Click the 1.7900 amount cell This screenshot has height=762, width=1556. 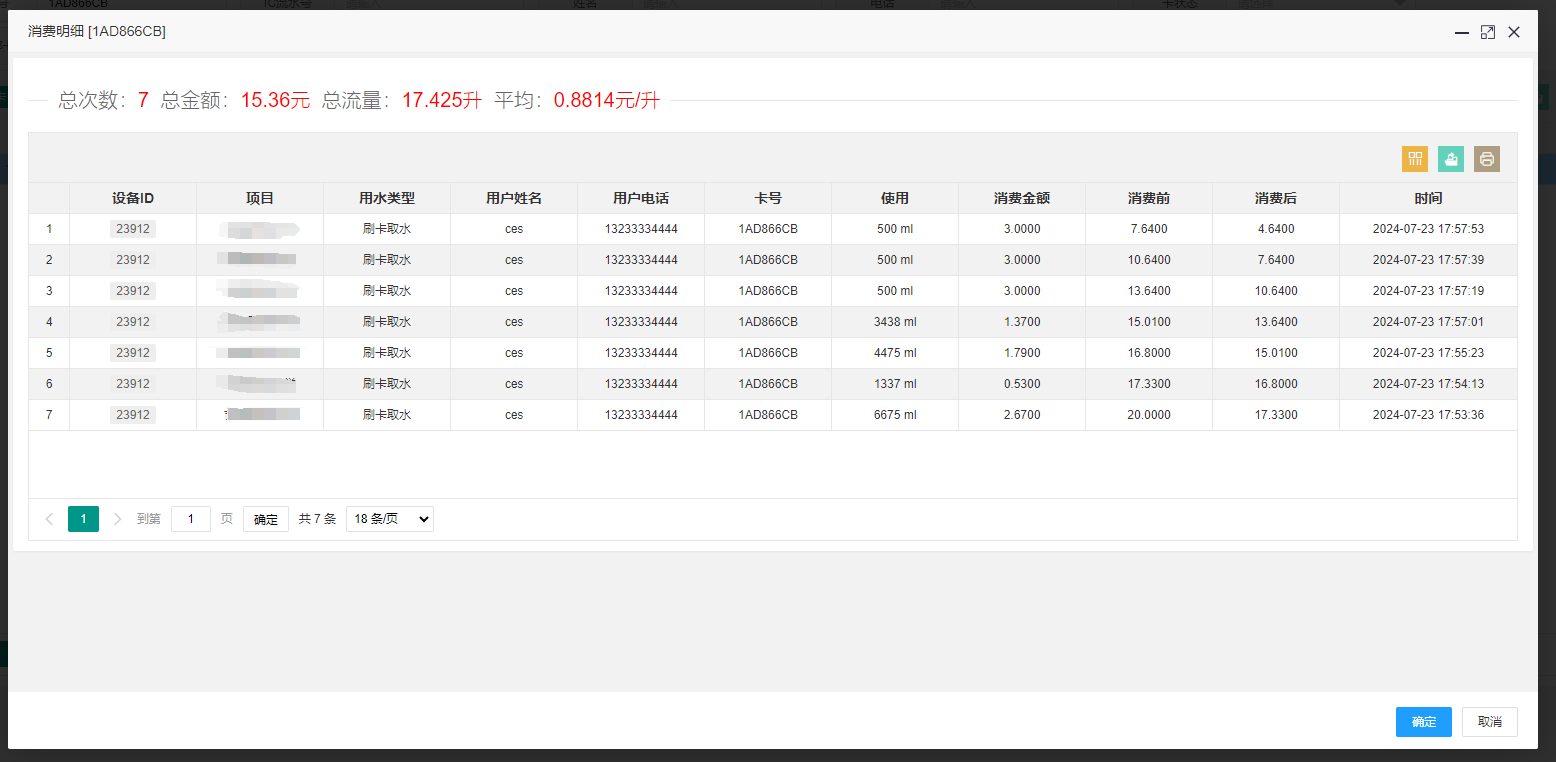(1022, 353)
